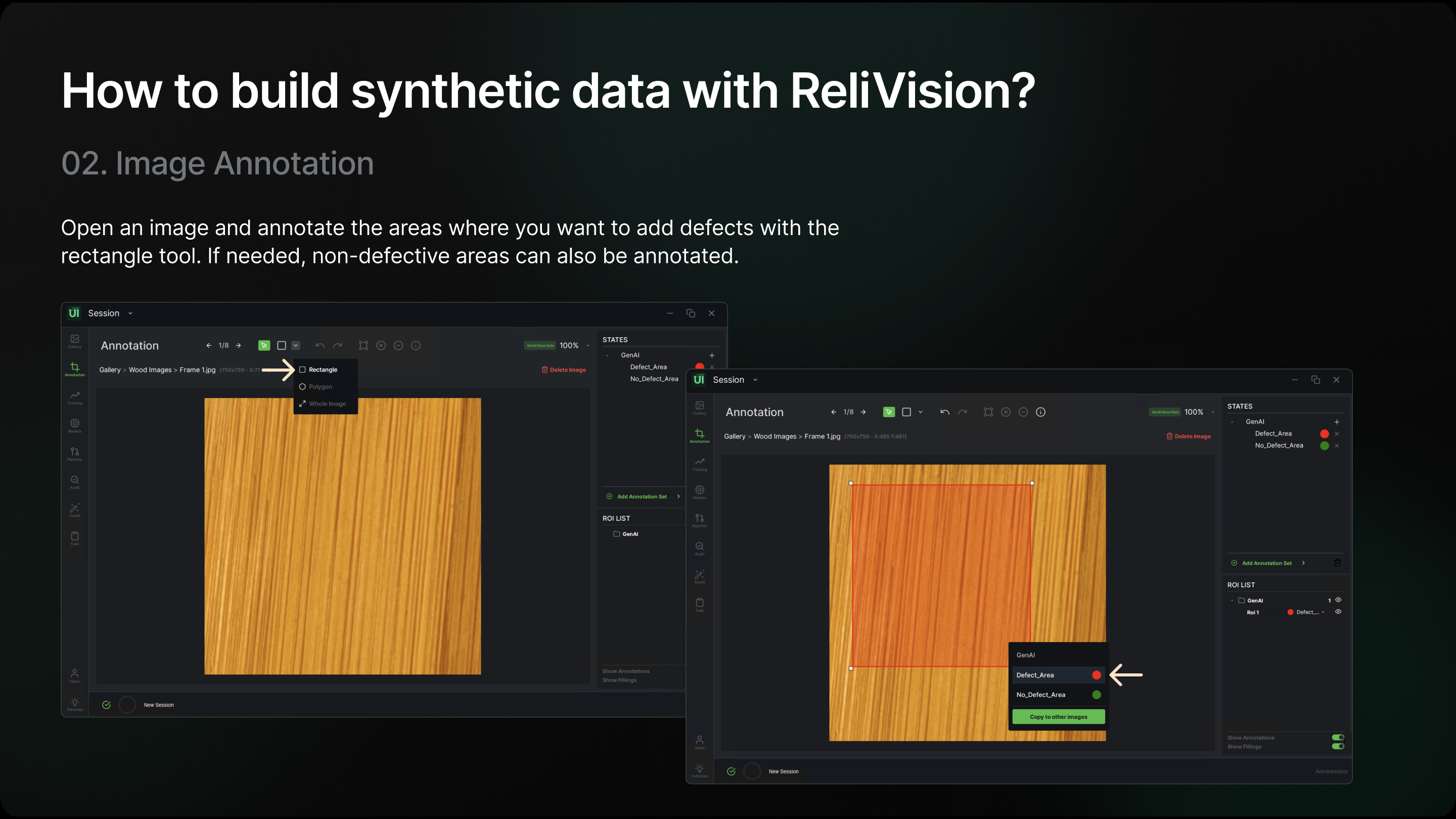
Task: Click red color dot of Defect_Area in STATES
Action: (1324, 434)
